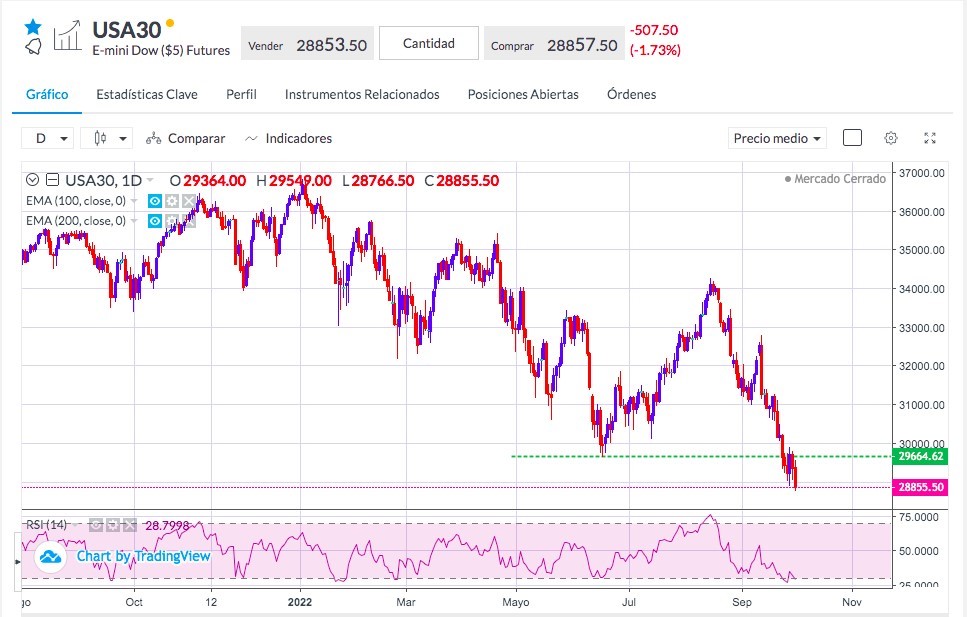Remove the EMA (200, close, 0) indicator
The width and height of the screenshot is (967, 617).
coord(189,221)
